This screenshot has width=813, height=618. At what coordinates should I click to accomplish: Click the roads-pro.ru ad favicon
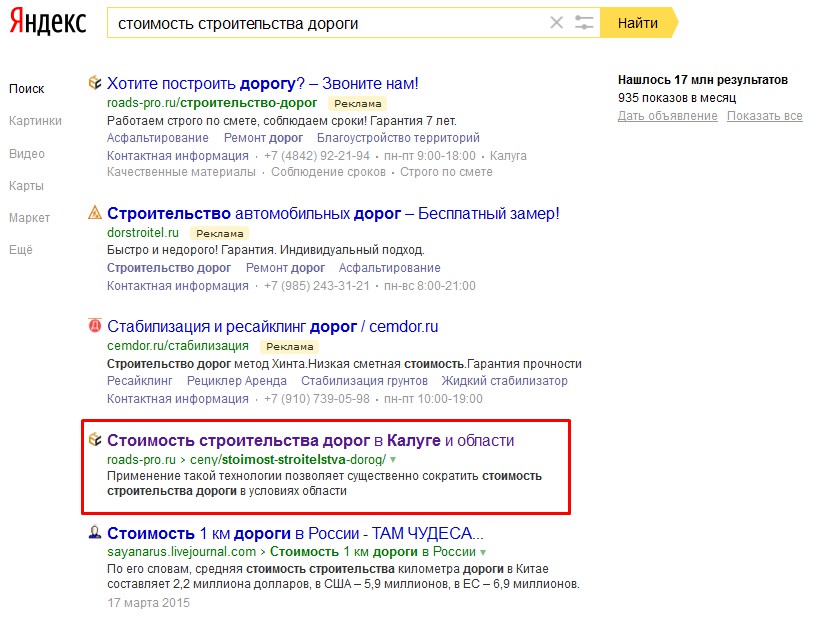click(94, 82)
